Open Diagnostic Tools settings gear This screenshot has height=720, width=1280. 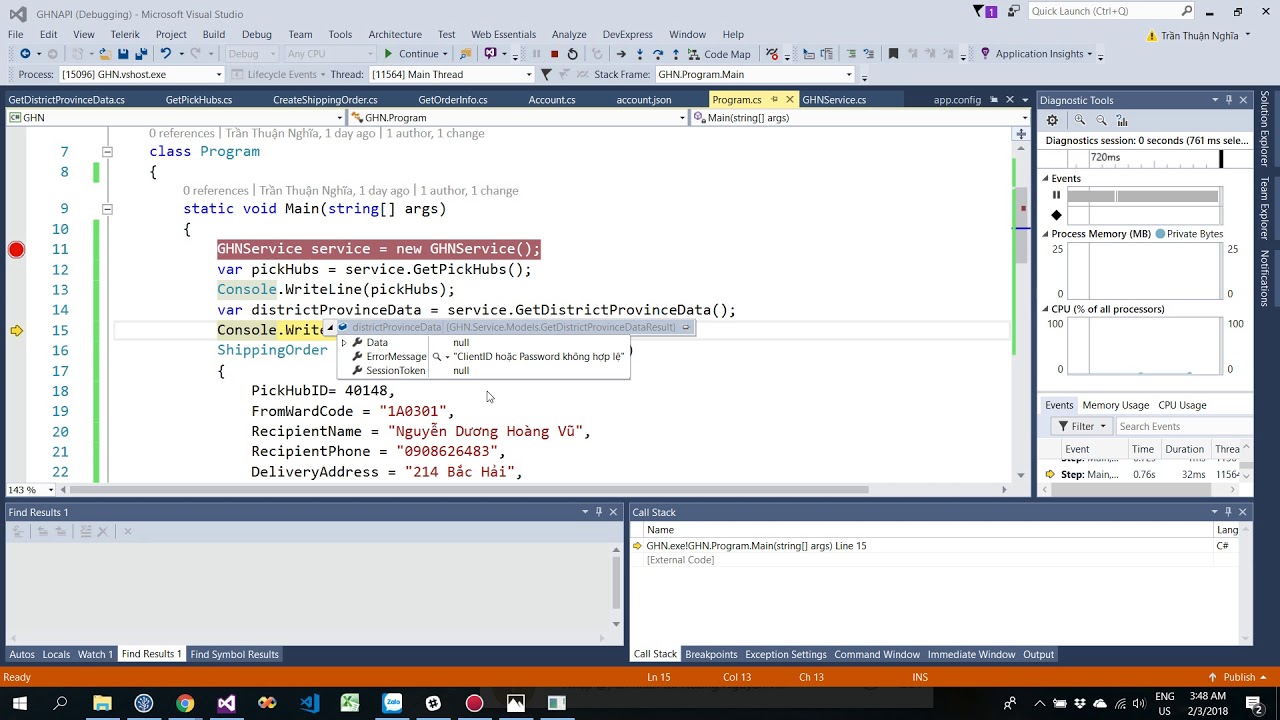[x=1052, y=120]
